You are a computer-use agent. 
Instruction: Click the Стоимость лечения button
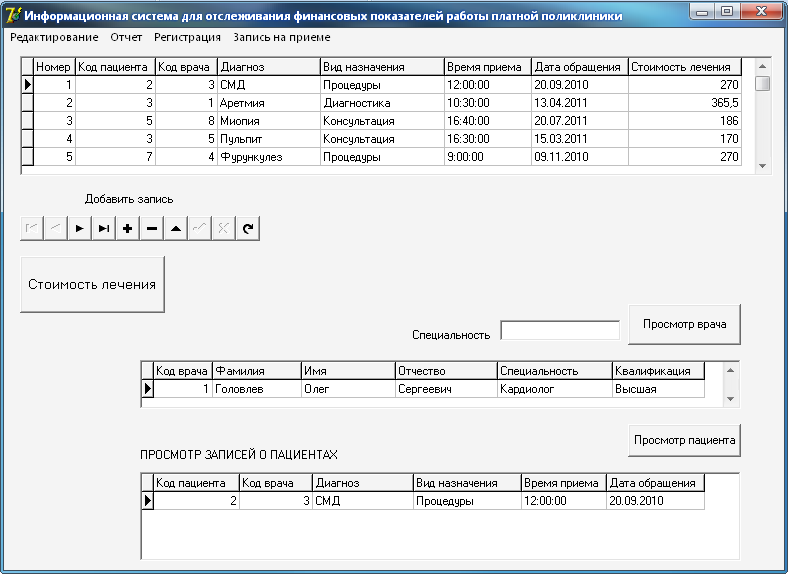click(x=92, y=284)
